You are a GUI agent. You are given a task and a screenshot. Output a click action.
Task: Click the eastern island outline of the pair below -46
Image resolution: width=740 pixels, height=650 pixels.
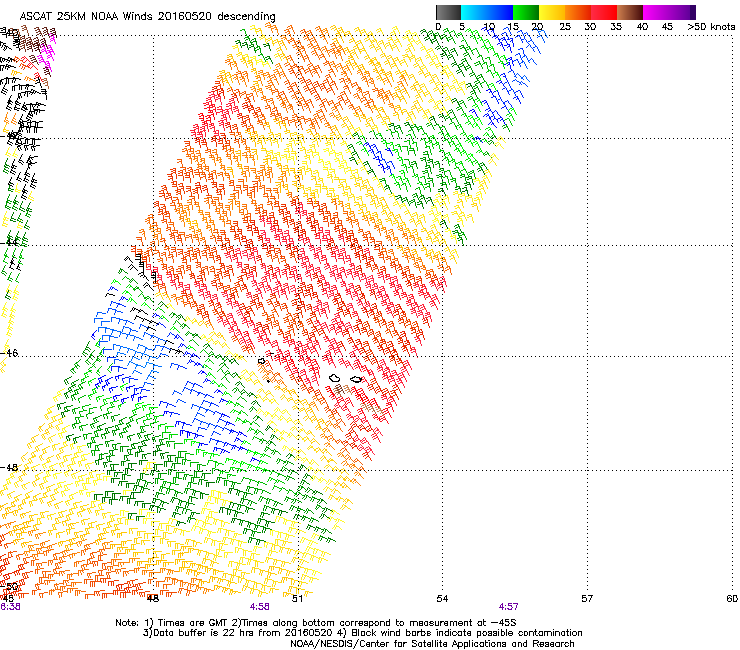coord(356,379)
